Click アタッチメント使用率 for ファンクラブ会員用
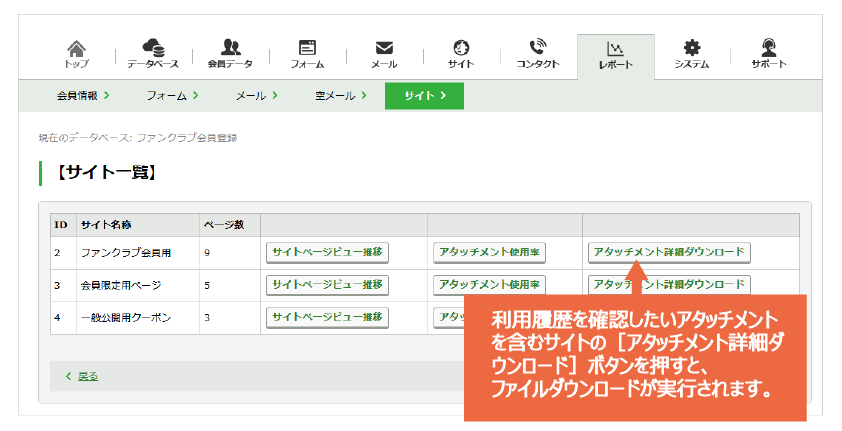842x431 pixels. tap(489, 252)
